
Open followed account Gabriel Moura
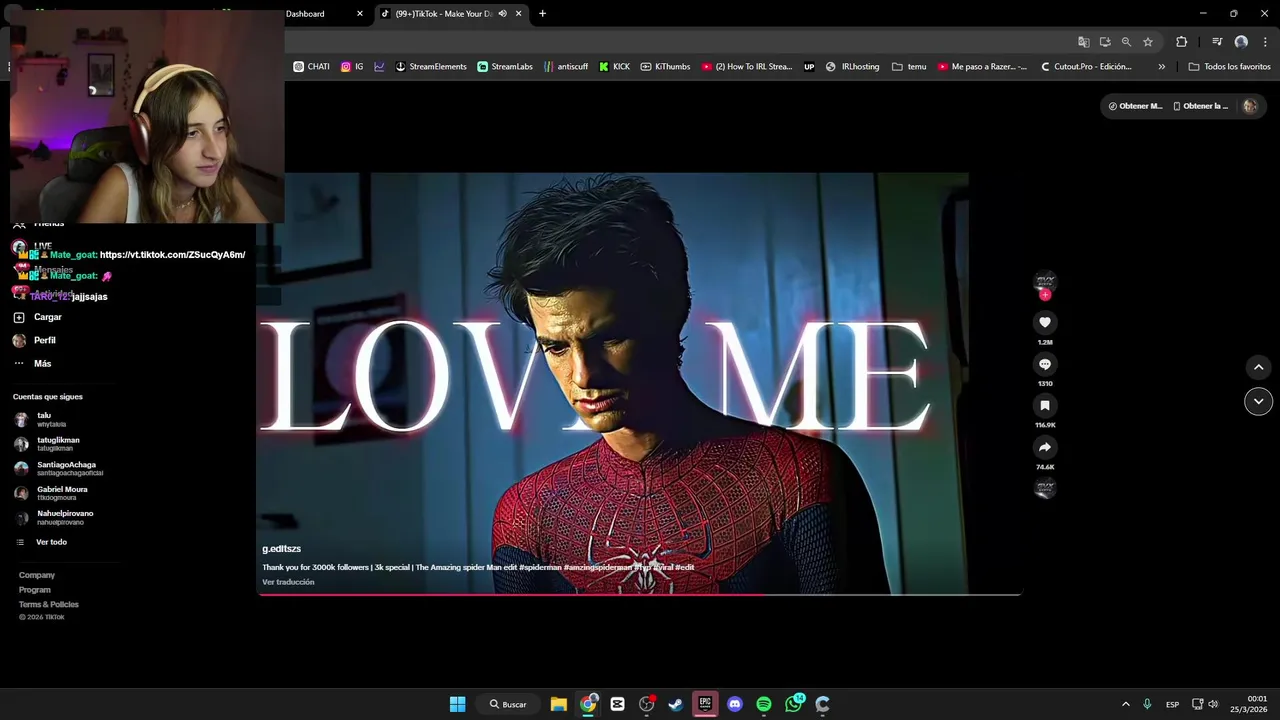click(x=51, y=493)
